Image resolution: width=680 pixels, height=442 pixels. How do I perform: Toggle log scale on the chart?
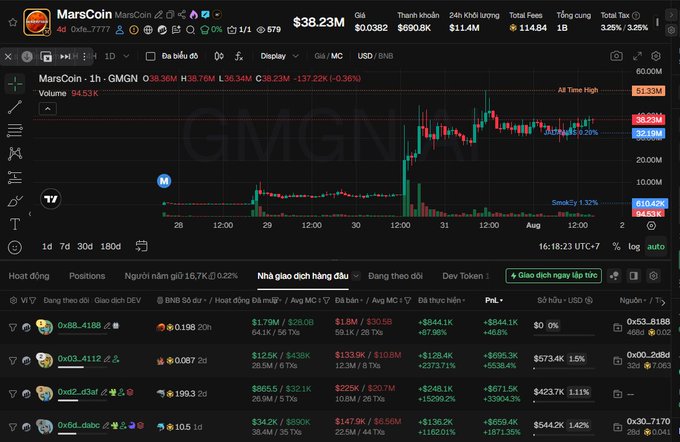pos(634,246)
